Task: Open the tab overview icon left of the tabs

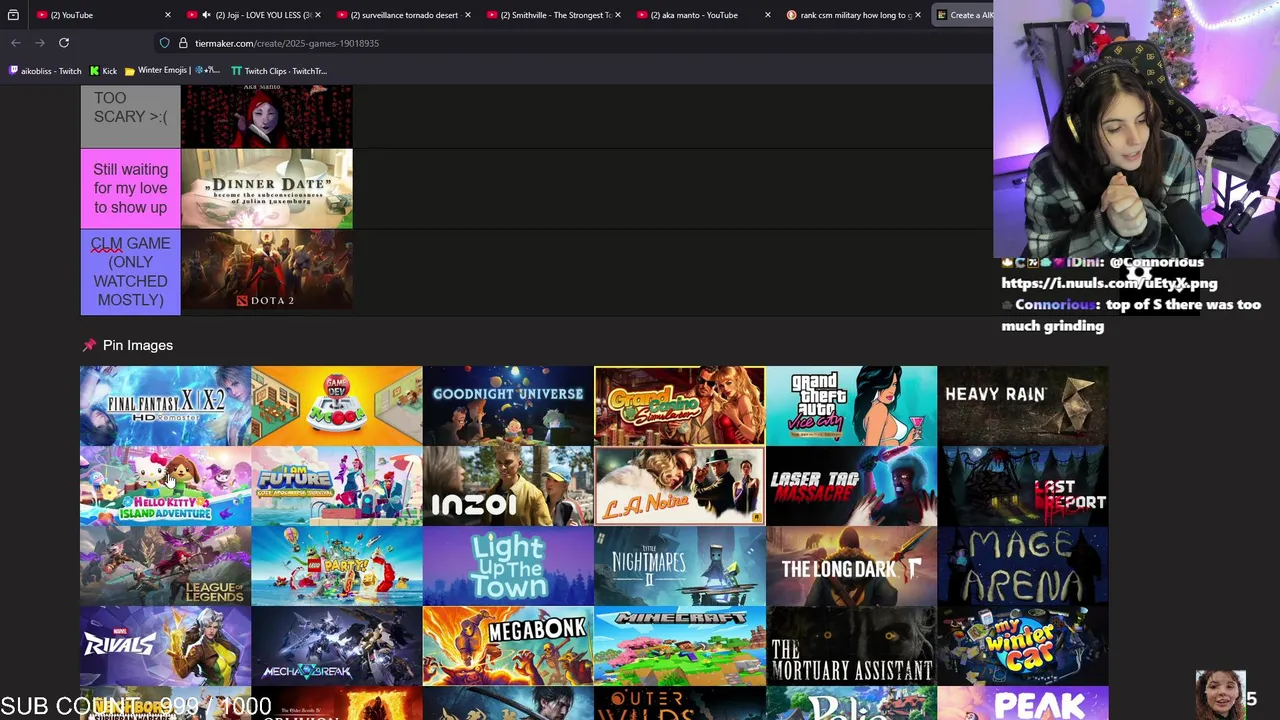Action: [x=13, y=15]
